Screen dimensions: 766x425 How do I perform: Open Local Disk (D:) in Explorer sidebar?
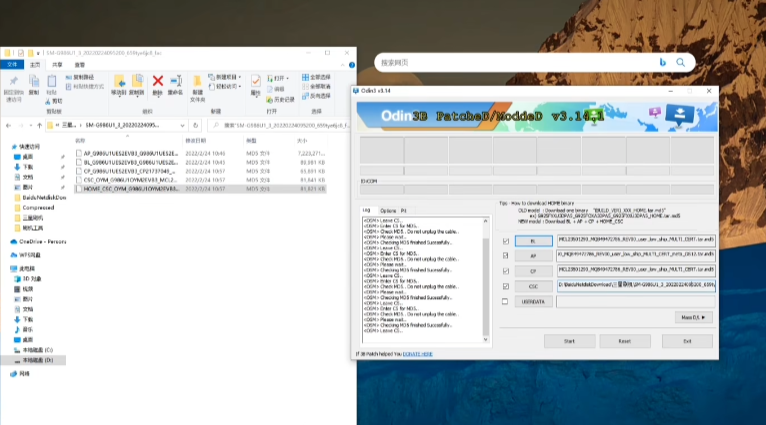33,360
